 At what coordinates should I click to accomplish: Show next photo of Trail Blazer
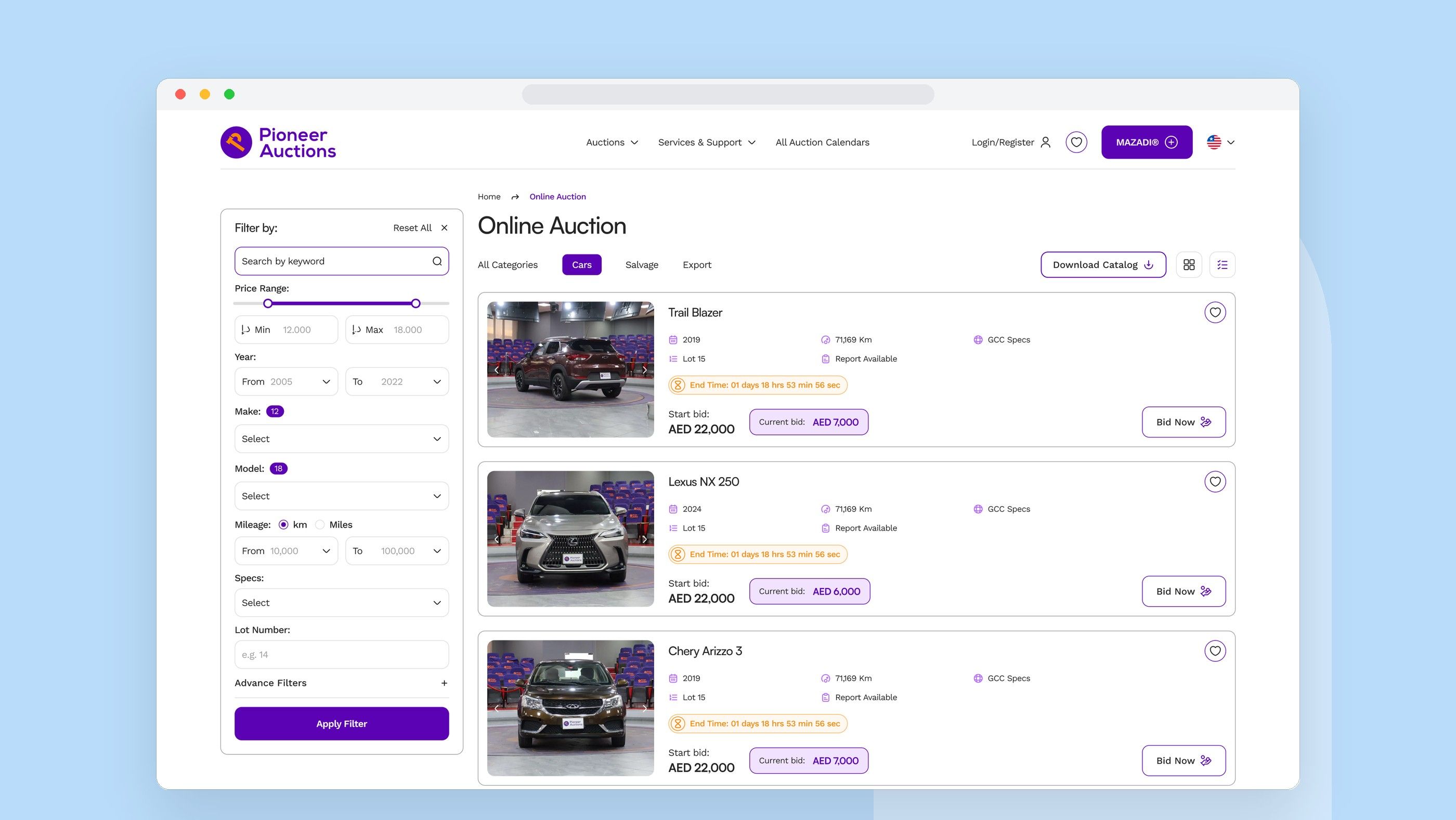[x=644, y=370]
